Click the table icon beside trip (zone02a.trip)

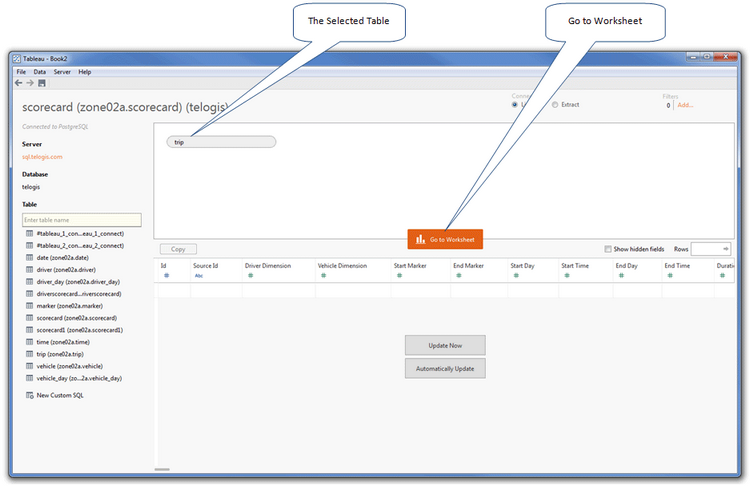29,354
